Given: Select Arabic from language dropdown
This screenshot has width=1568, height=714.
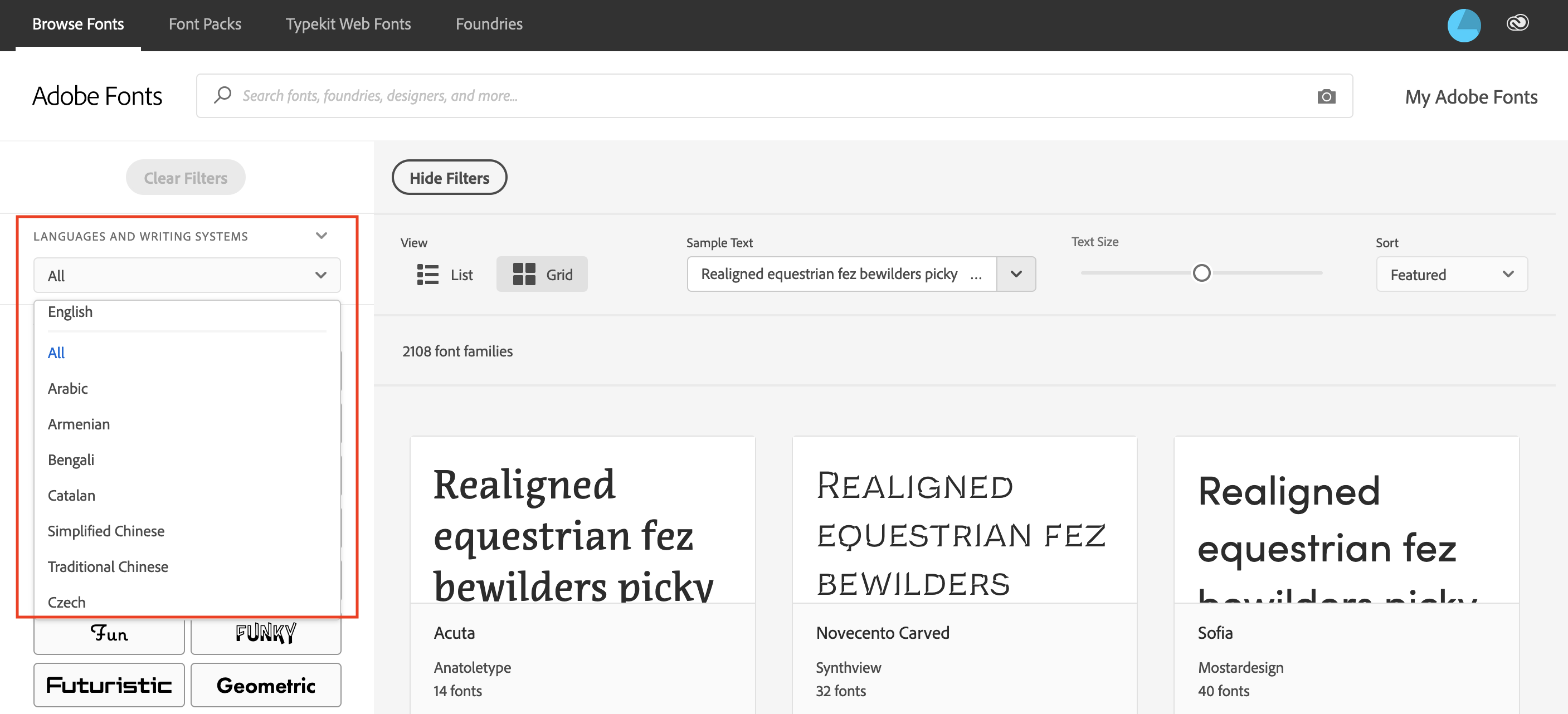Looking at the screenshot, I should point(67,387).
